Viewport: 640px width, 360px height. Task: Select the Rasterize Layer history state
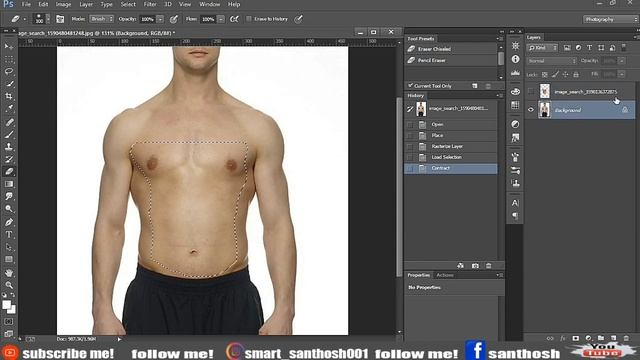[x=451, y=146]
